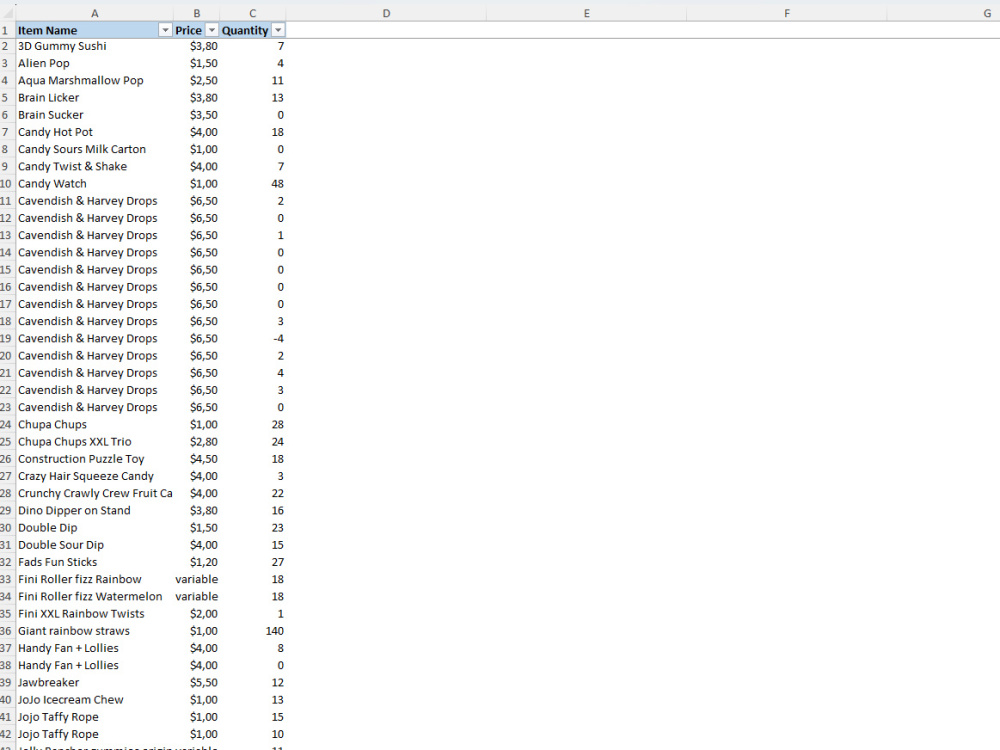Select column F header
The image size is (1000, 750).
(786, 13)
